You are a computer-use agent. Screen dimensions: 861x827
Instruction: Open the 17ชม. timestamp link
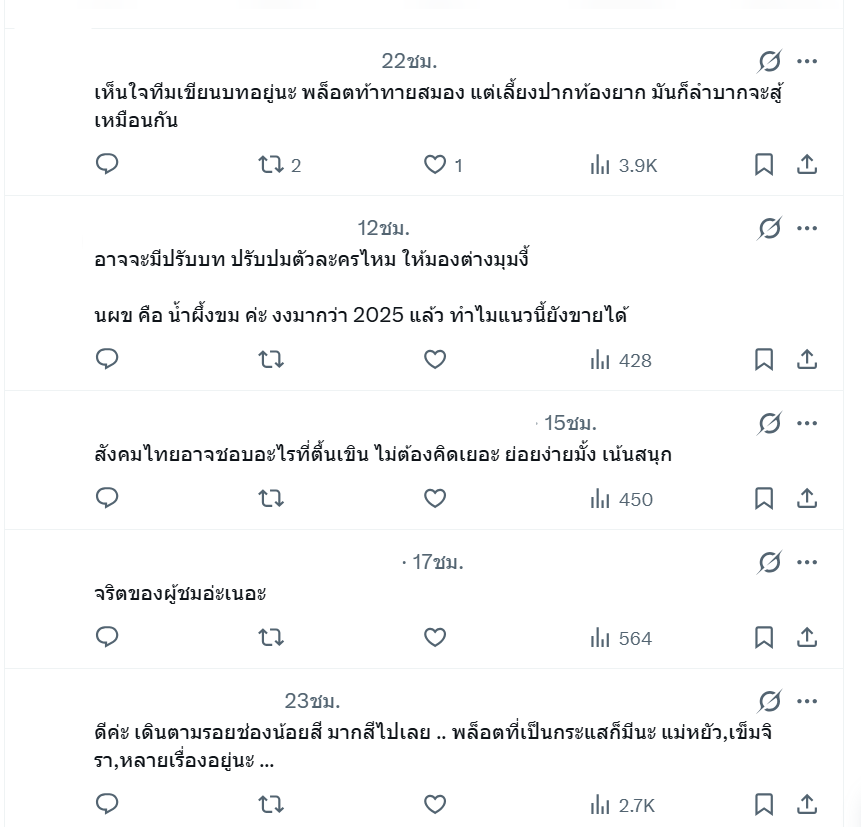pyautogui.click(x=437, y=562)
